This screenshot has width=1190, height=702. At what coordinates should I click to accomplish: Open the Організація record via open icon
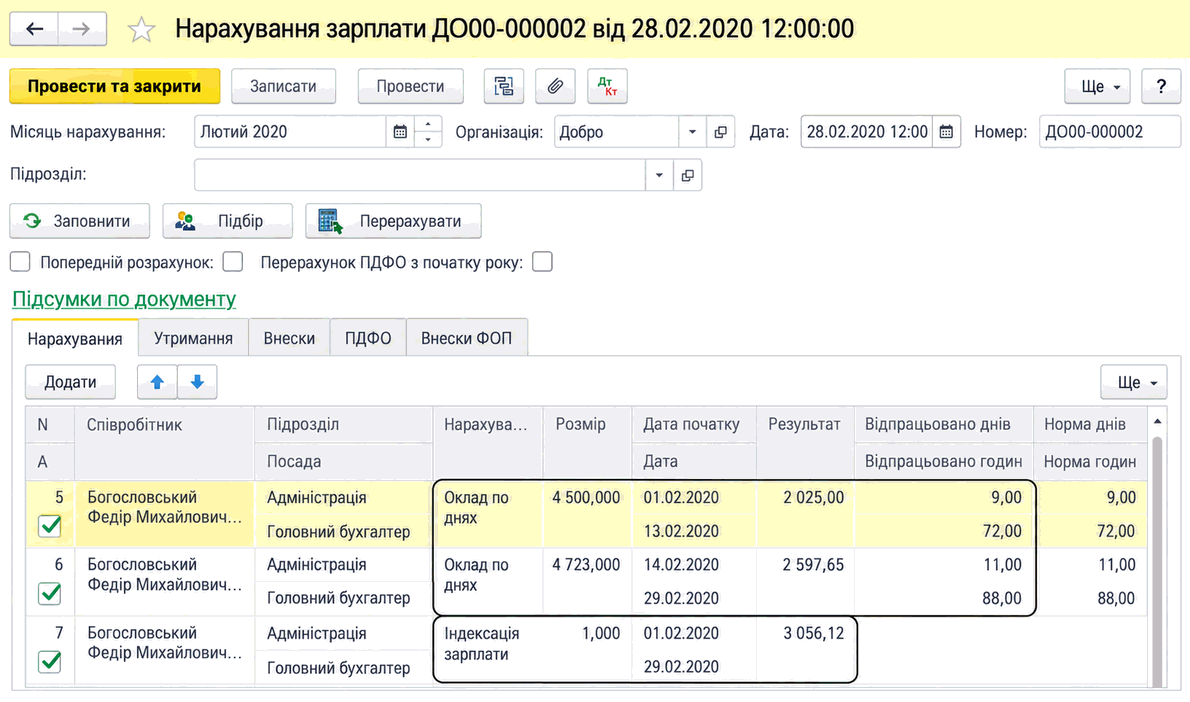tap(720, 131)
